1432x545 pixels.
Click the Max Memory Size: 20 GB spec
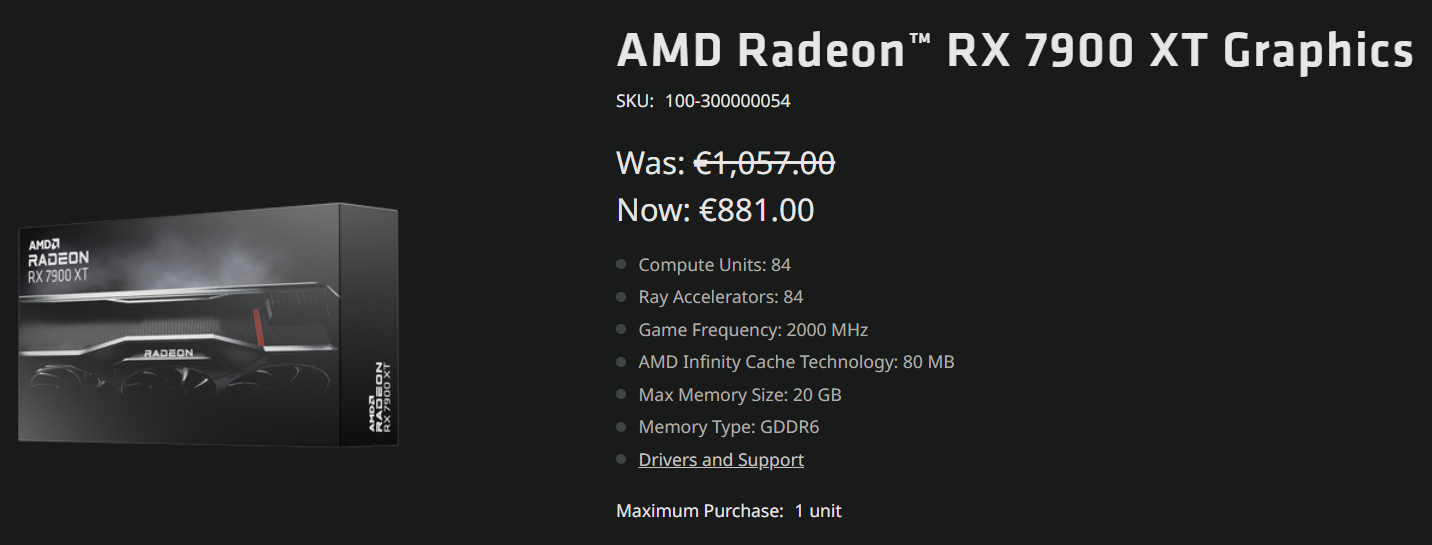click(x=740, y=395)
